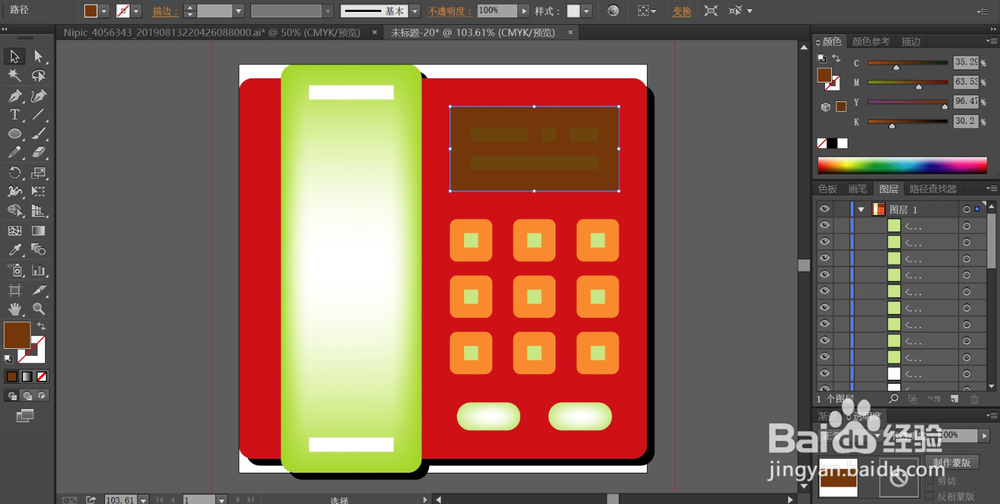Viewport: 1000px width, 504px height.
Task: Select the Eyedropper tool
Action: (15, 249)
